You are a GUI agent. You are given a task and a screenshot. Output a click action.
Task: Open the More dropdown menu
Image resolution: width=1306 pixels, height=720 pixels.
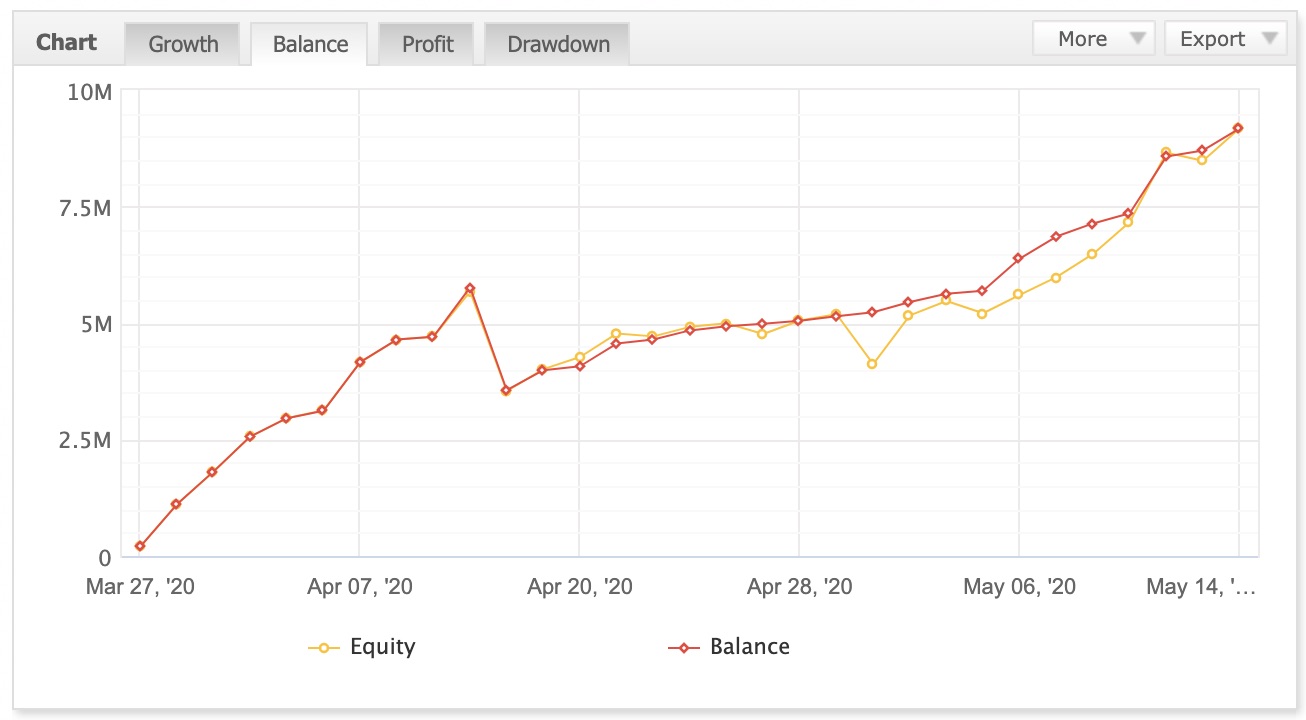pyautogui.click(x=1094, y=39)
